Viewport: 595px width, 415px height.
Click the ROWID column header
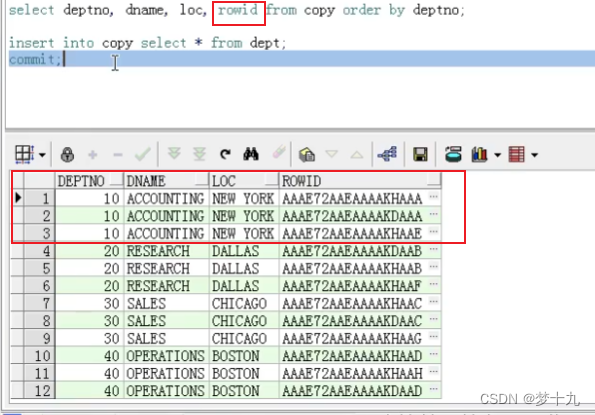point(360,181)
